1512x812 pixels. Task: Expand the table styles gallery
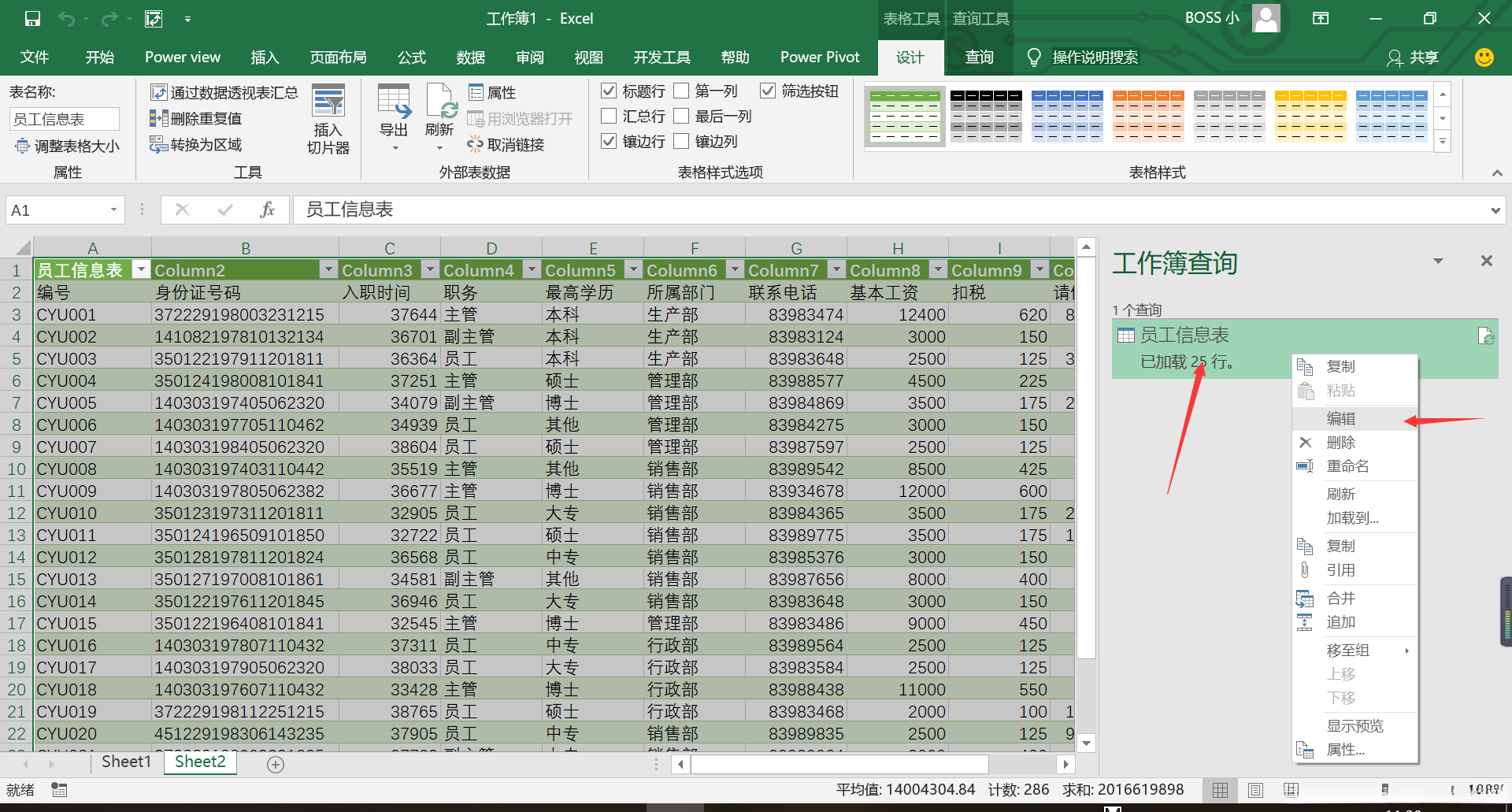(1442, 142)
